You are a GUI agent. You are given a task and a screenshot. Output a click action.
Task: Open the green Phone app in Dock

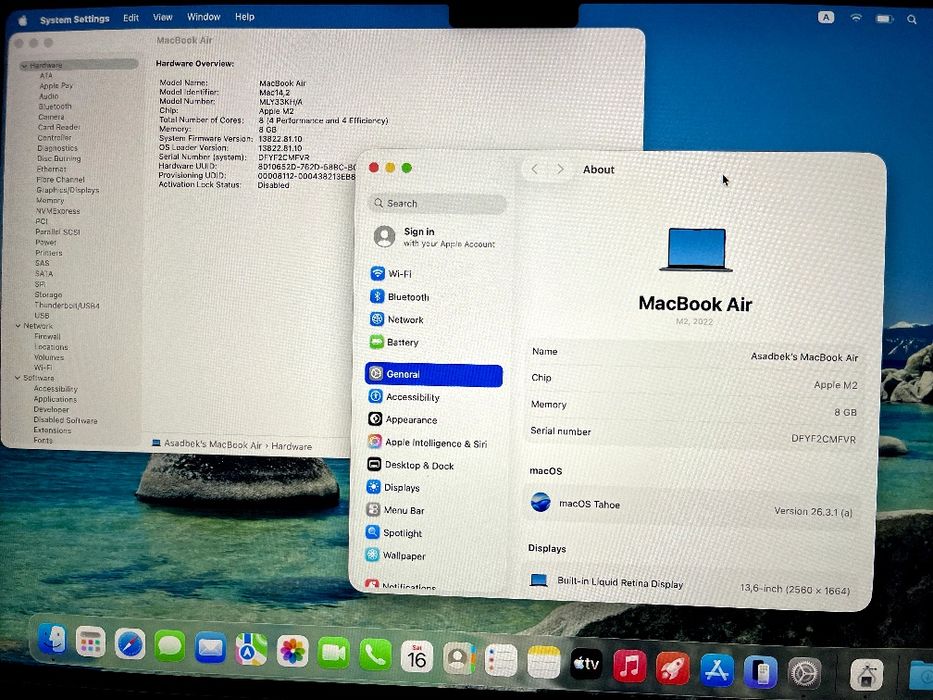tap(375, 655)
